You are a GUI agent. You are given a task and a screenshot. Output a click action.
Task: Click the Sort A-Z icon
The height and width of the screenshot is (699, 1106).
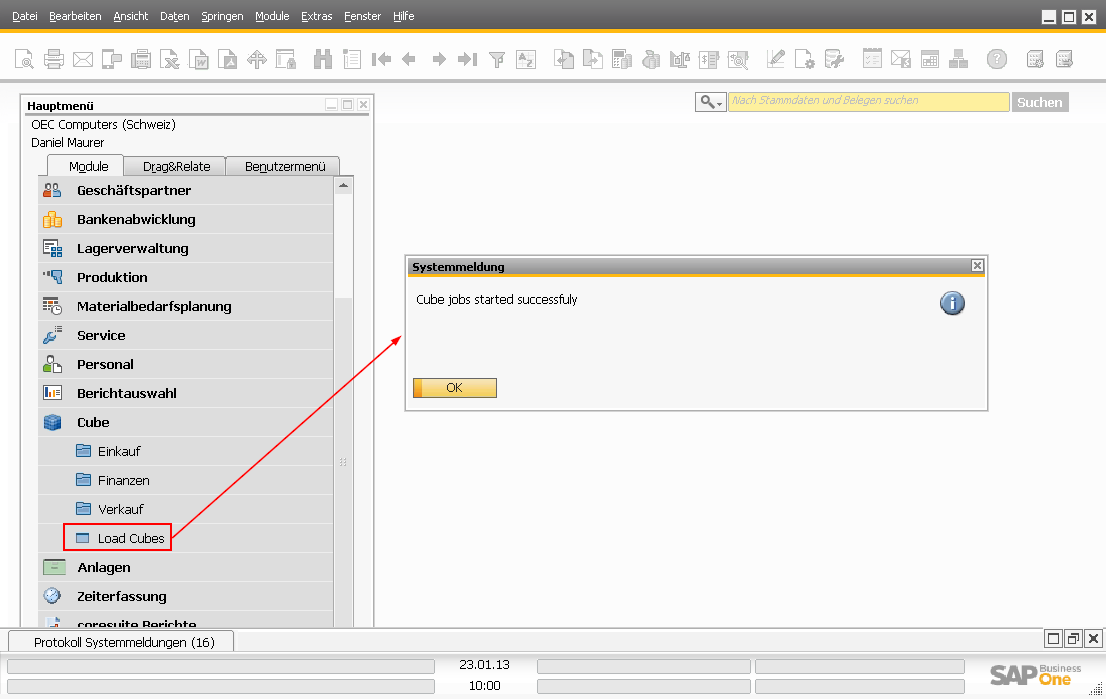pos(526,59)
